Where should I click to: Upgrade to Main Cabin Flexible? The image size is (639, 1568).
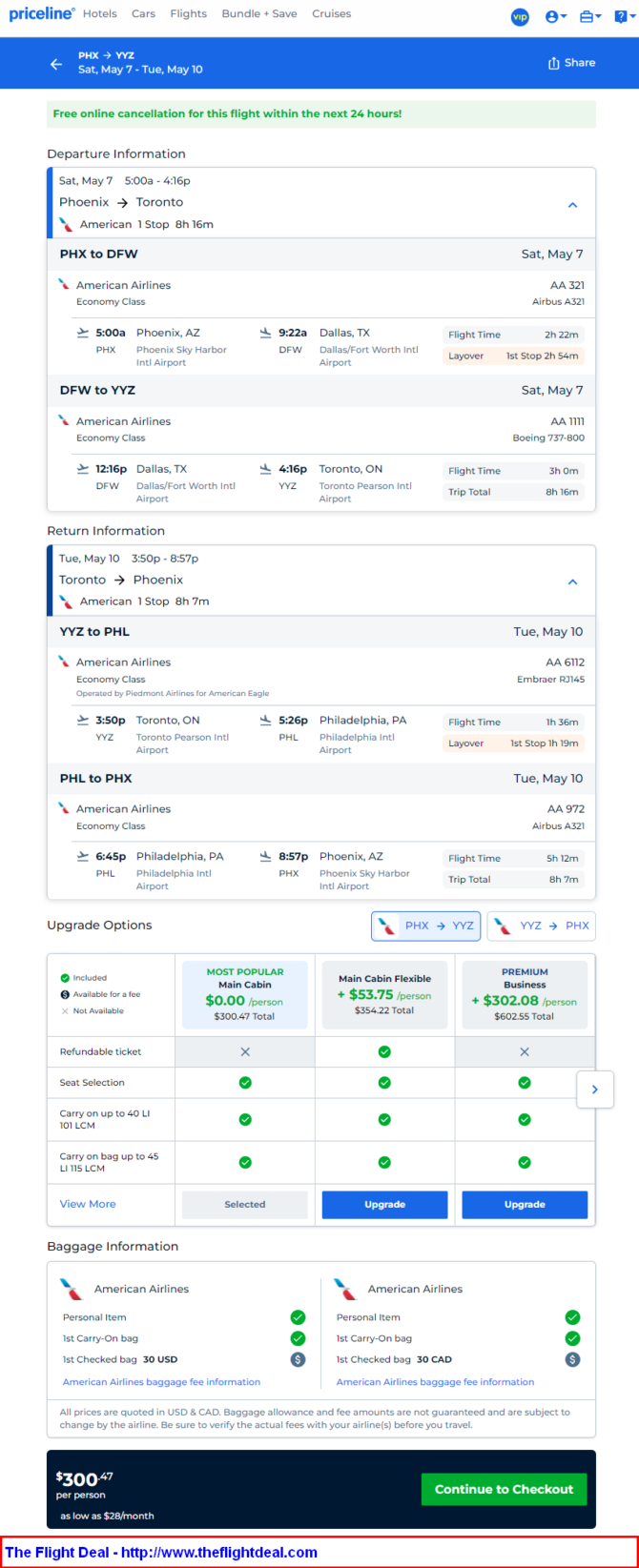click(384, 1204)
